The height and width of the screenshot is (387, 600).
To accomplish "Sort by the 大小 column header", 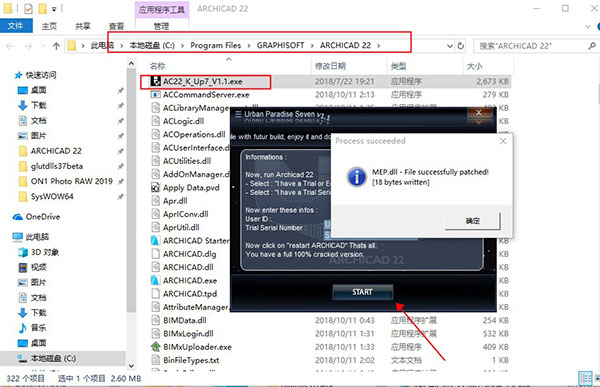I will tap(474, 66).
